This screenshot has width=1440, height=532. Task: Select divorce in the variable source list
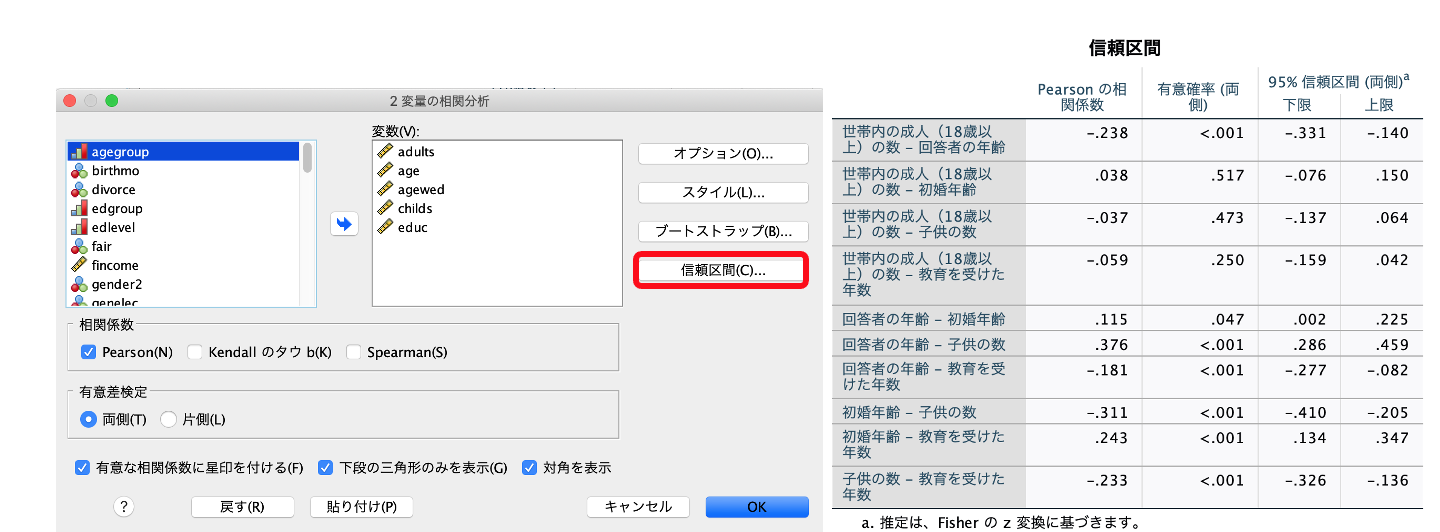[183, 190]
